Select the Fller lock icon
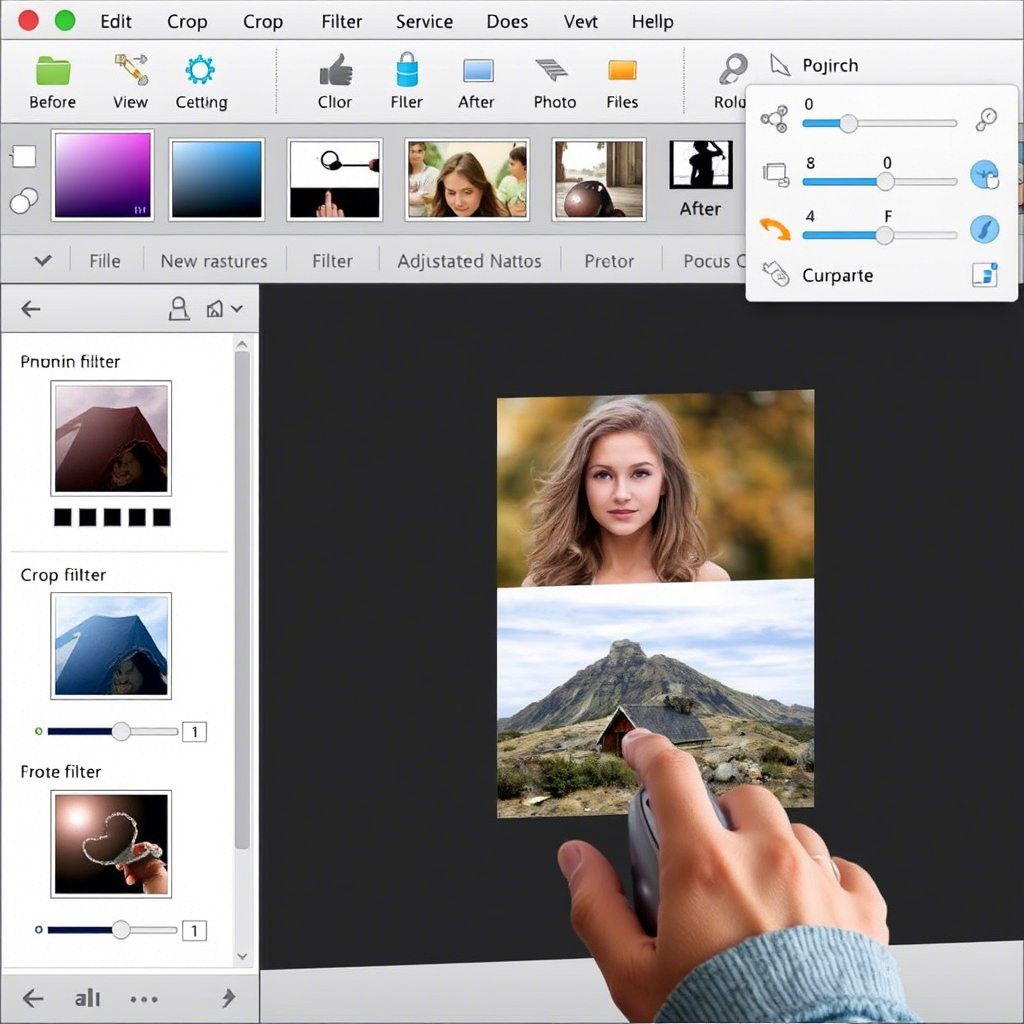This screenshot has height=1024, width=1024. [407, 69]
